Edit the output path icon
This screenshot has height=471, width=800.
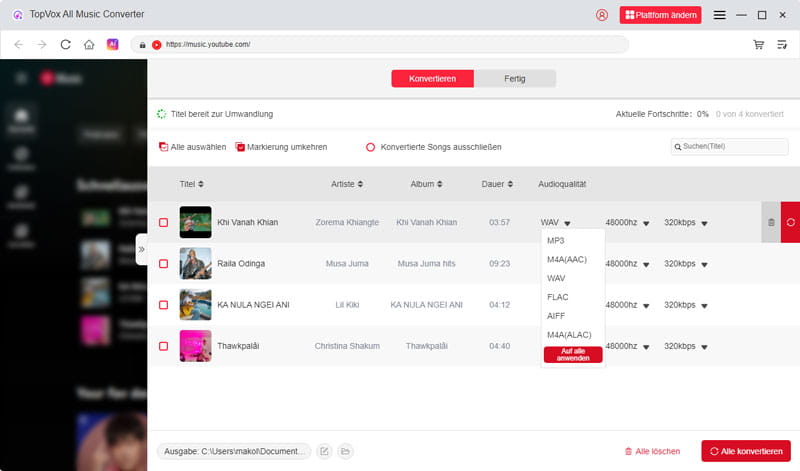(x=324, y=452)
